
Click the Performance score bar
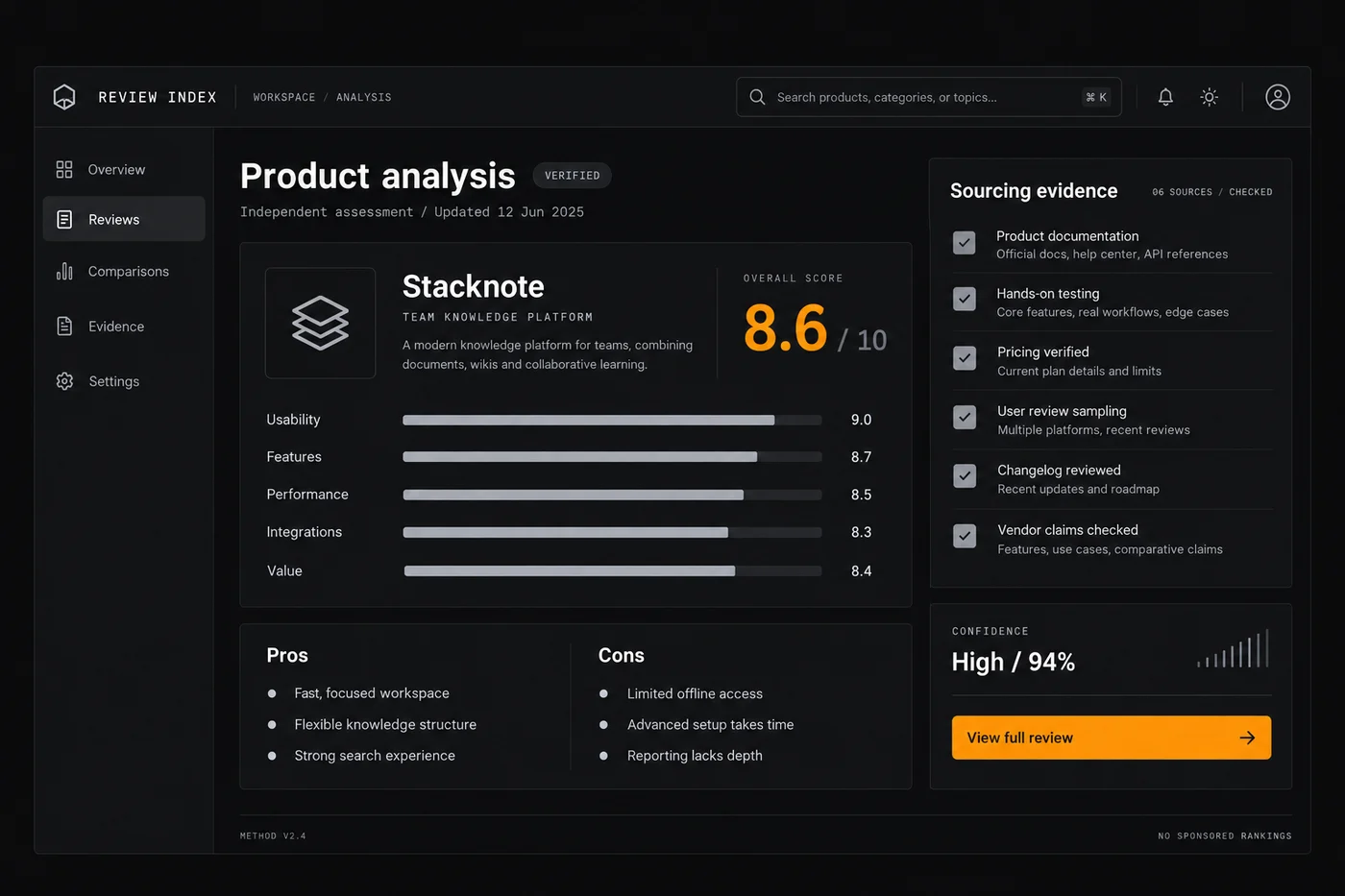point(612,495)
